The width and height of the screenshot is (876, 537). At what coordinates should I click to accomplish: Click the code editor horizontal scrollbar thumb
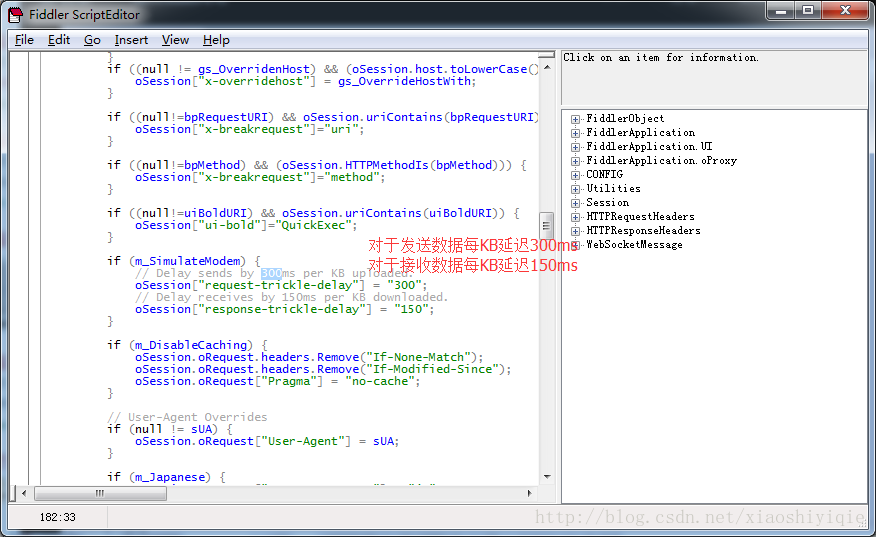(x=100, y=493)
